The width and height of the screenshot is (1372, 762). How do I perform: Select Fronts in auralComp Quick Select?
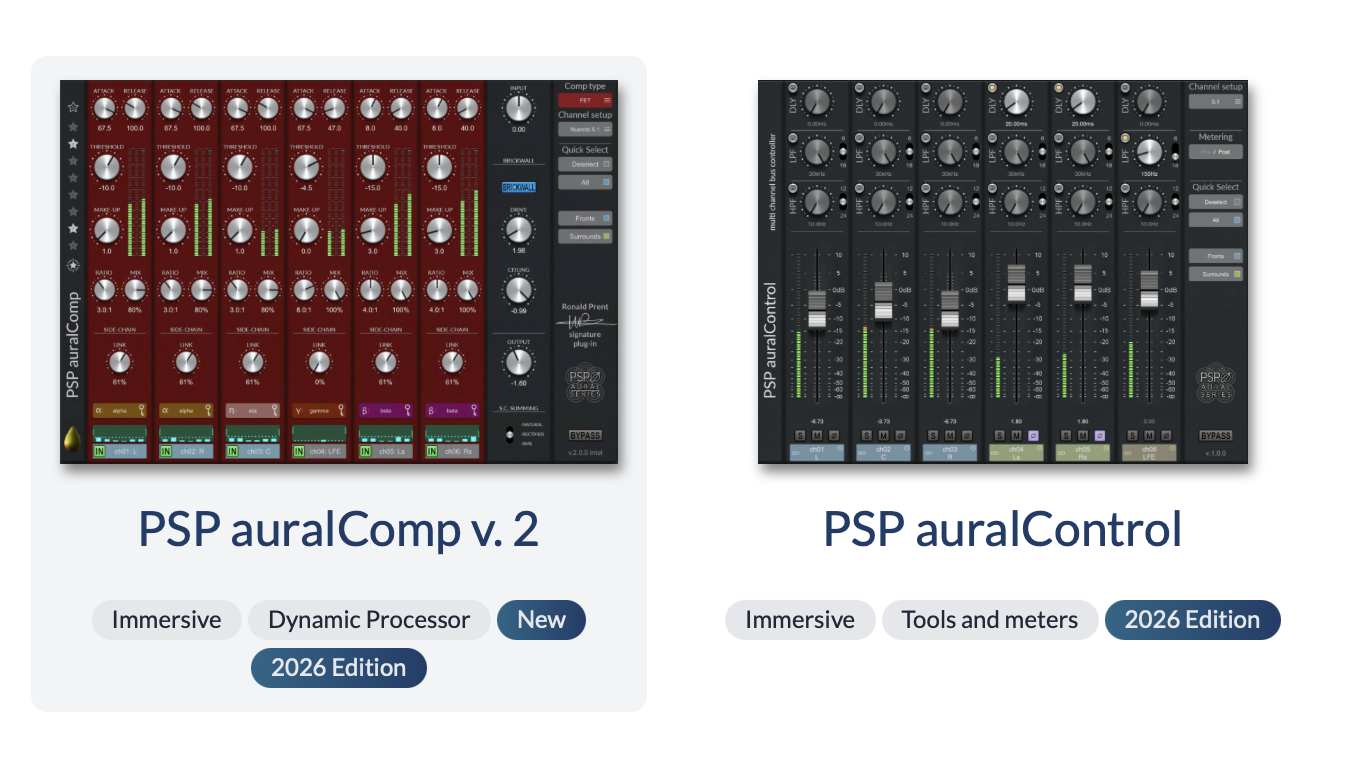(x=585, y=218)
